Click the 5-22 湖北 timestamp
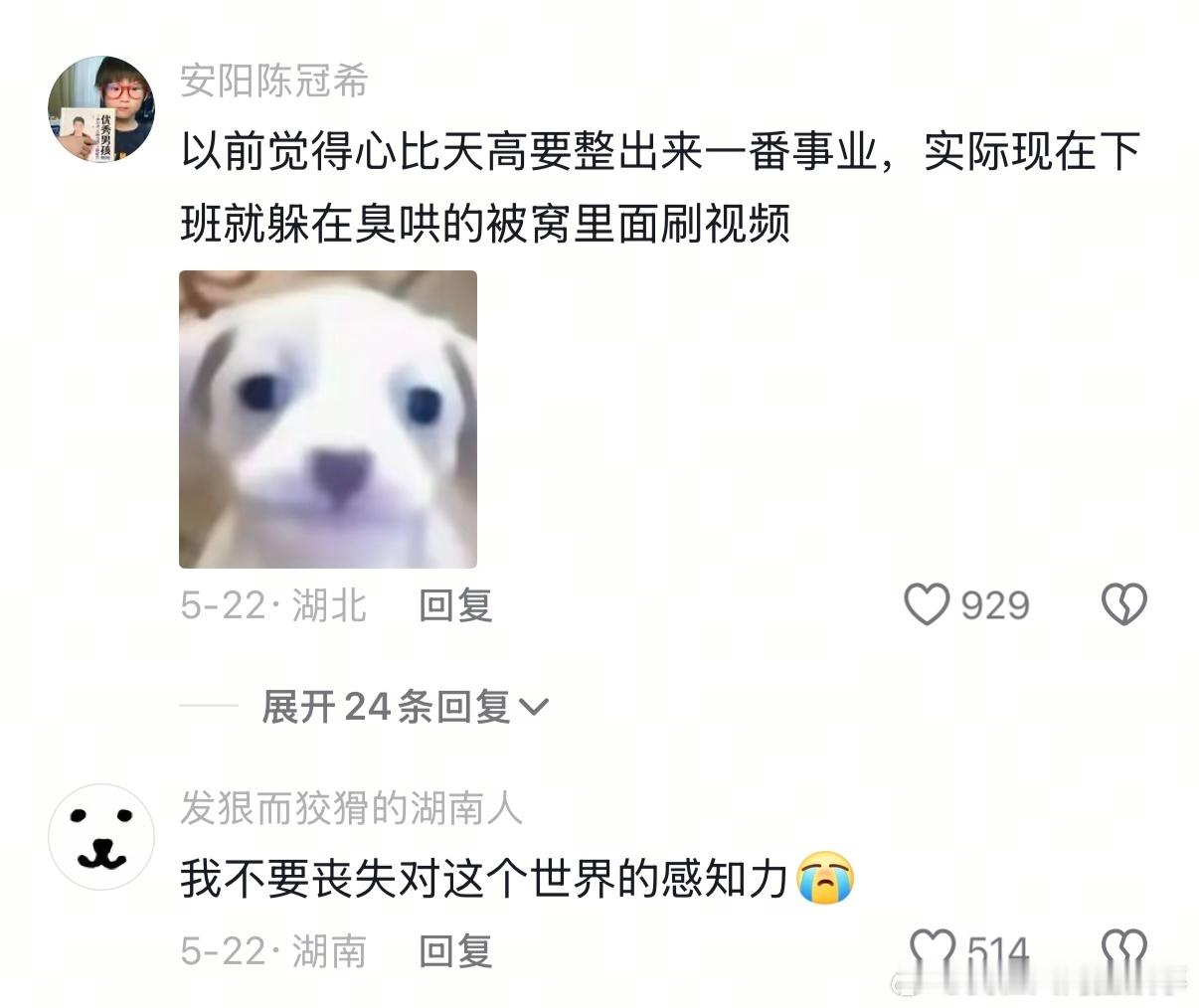Image resolution: width=1199 pixels, height=1008 pixels. (273, 604)
